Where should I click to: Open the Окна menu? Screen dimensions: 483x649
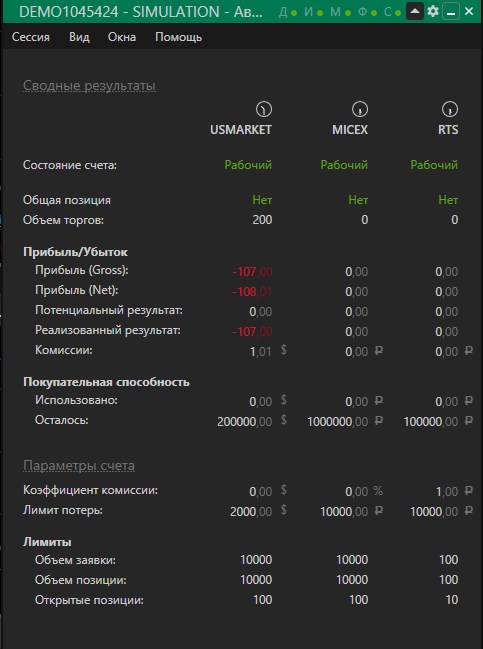(x=122, y=37)
